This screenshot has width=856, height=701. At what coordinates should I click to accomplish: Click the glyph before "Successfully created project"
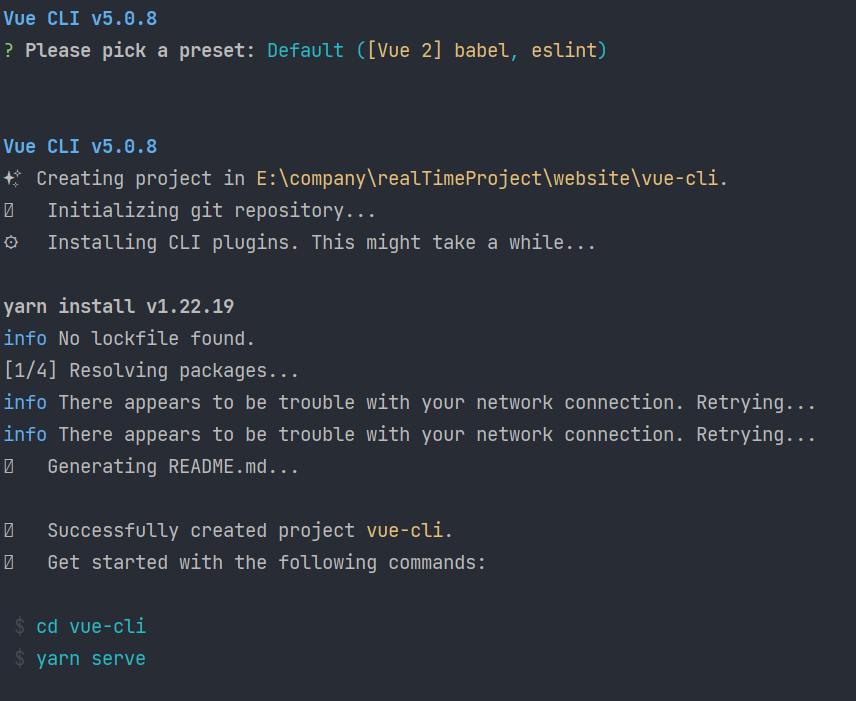tap(9, 531)
